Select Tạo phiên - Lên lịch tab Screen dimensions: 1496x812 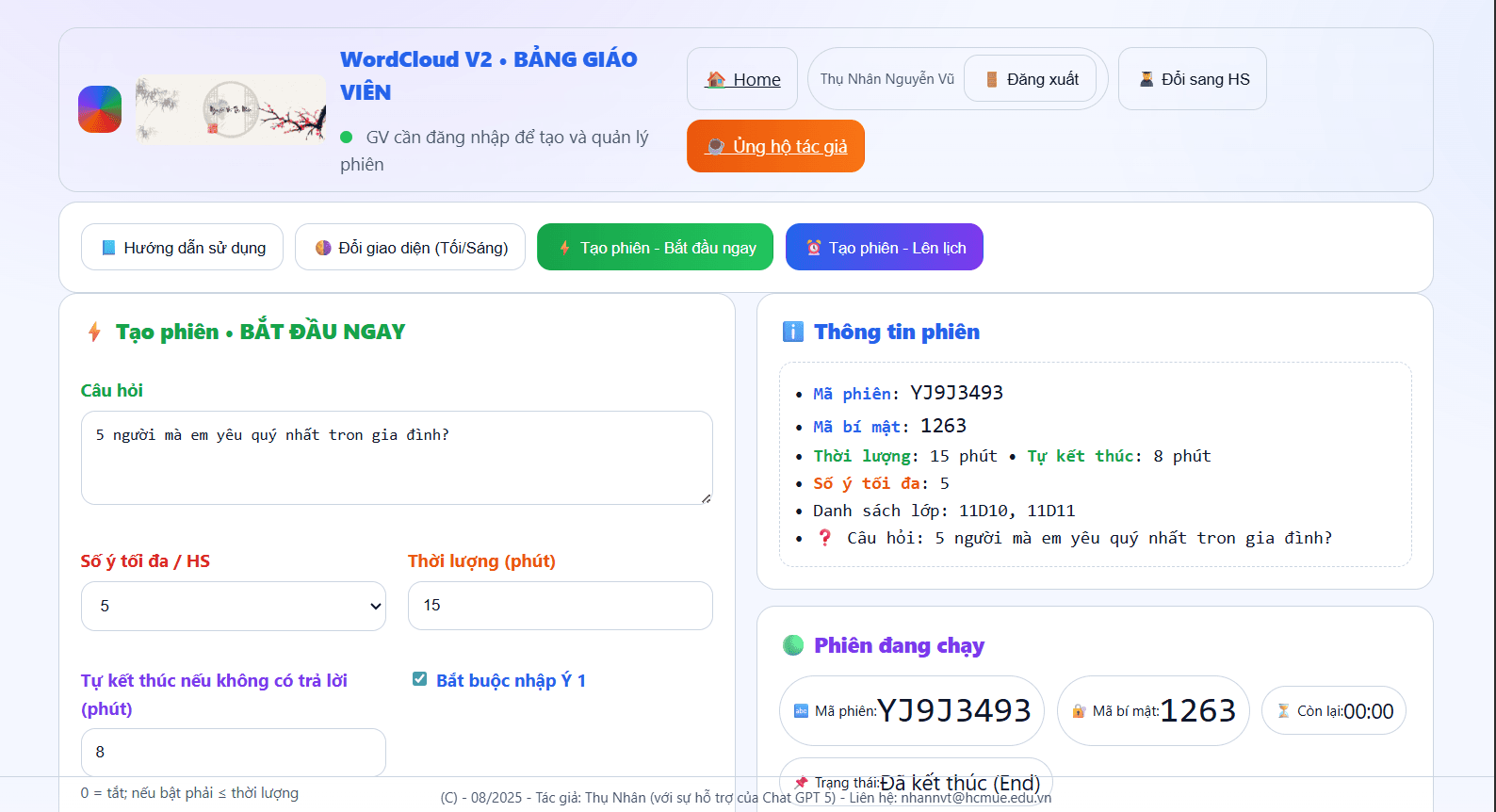click(885, 247)
